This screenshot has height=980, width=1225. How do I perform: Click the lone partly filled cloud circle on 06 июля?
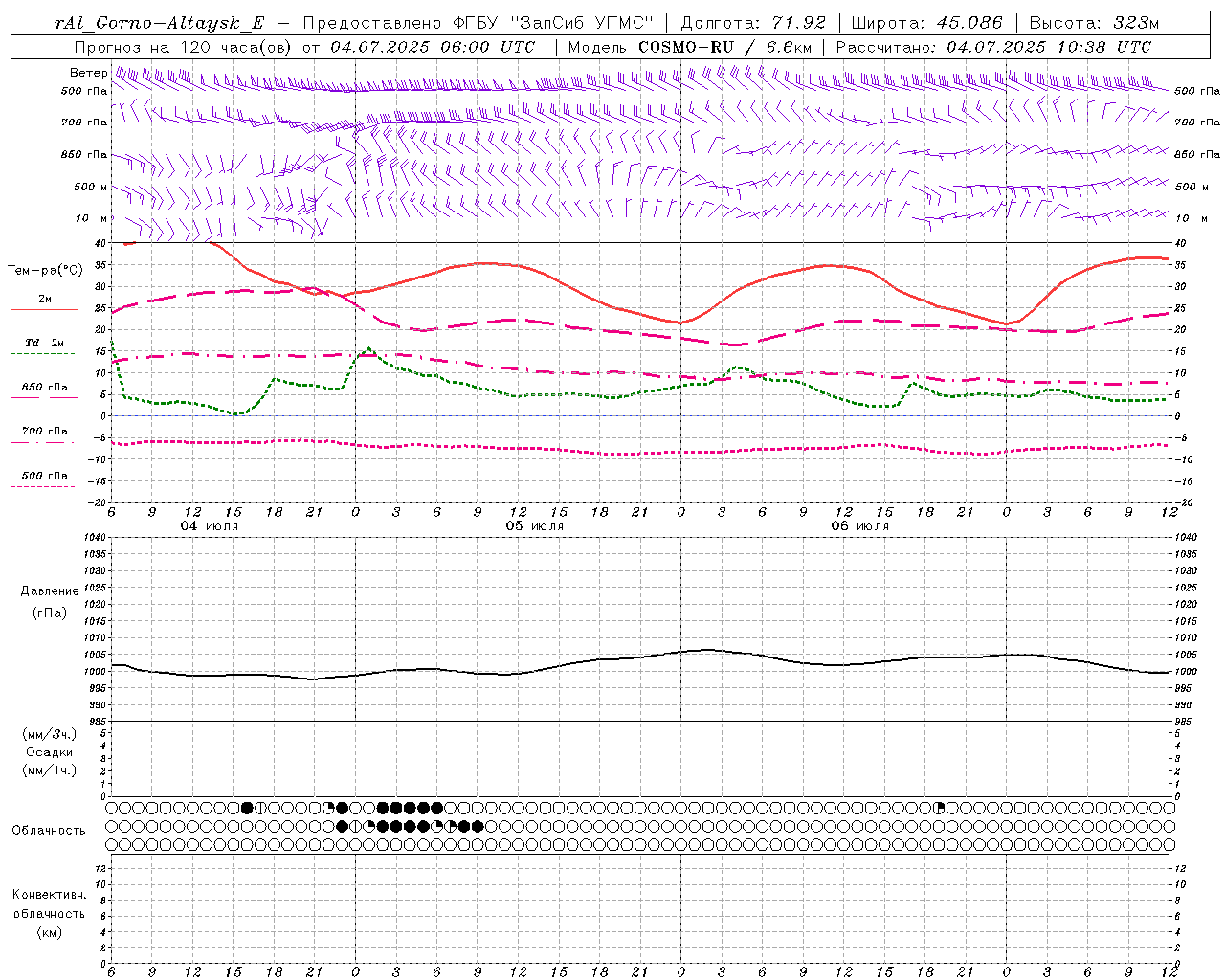click(939, 809)
